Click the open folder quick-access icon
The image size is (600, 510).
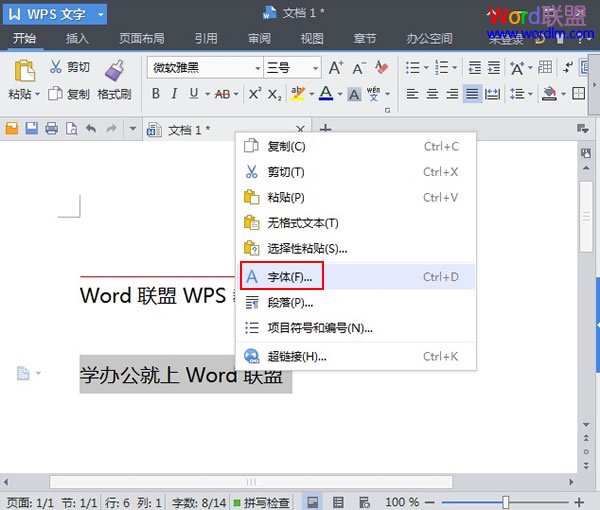coord(12,129)
